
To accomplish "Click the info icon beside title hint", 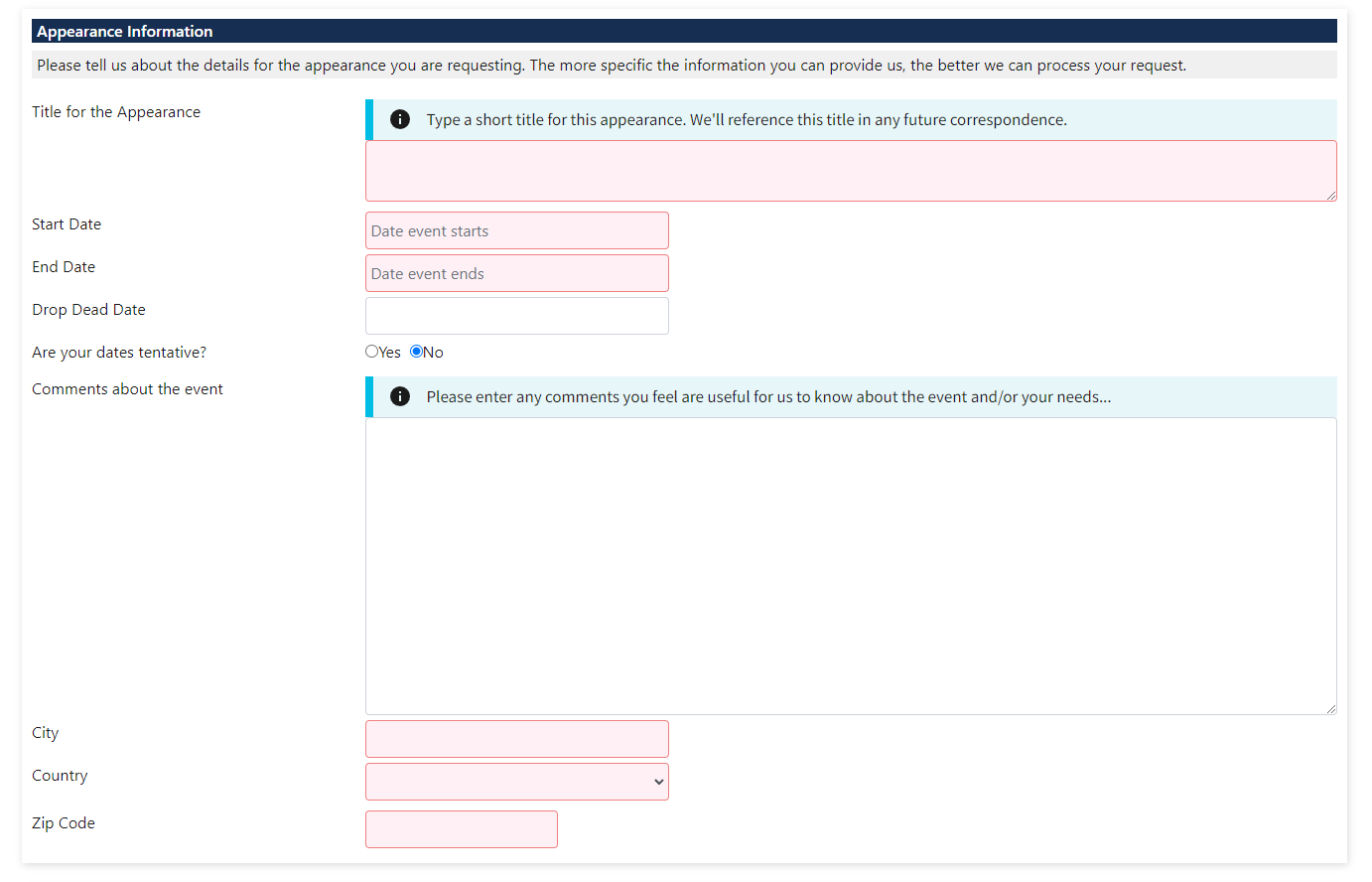I will click(x=400, y=119).
